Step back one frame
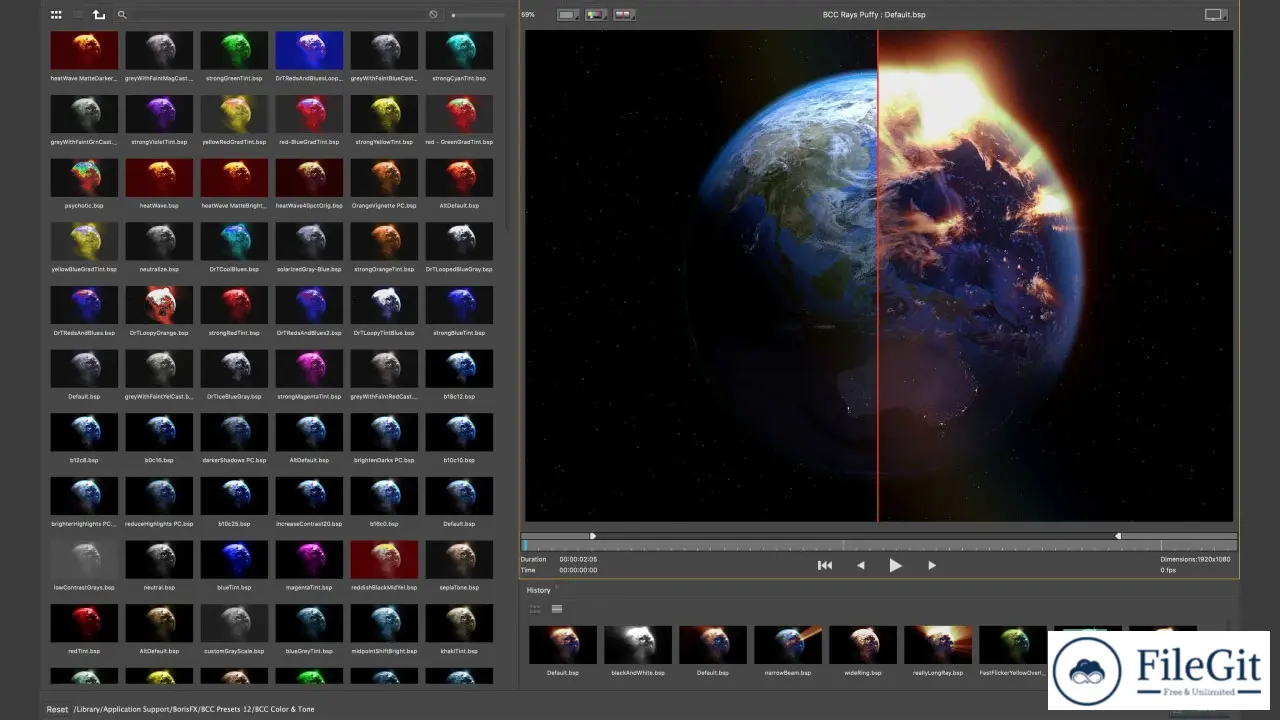 [x=860, y=565]
